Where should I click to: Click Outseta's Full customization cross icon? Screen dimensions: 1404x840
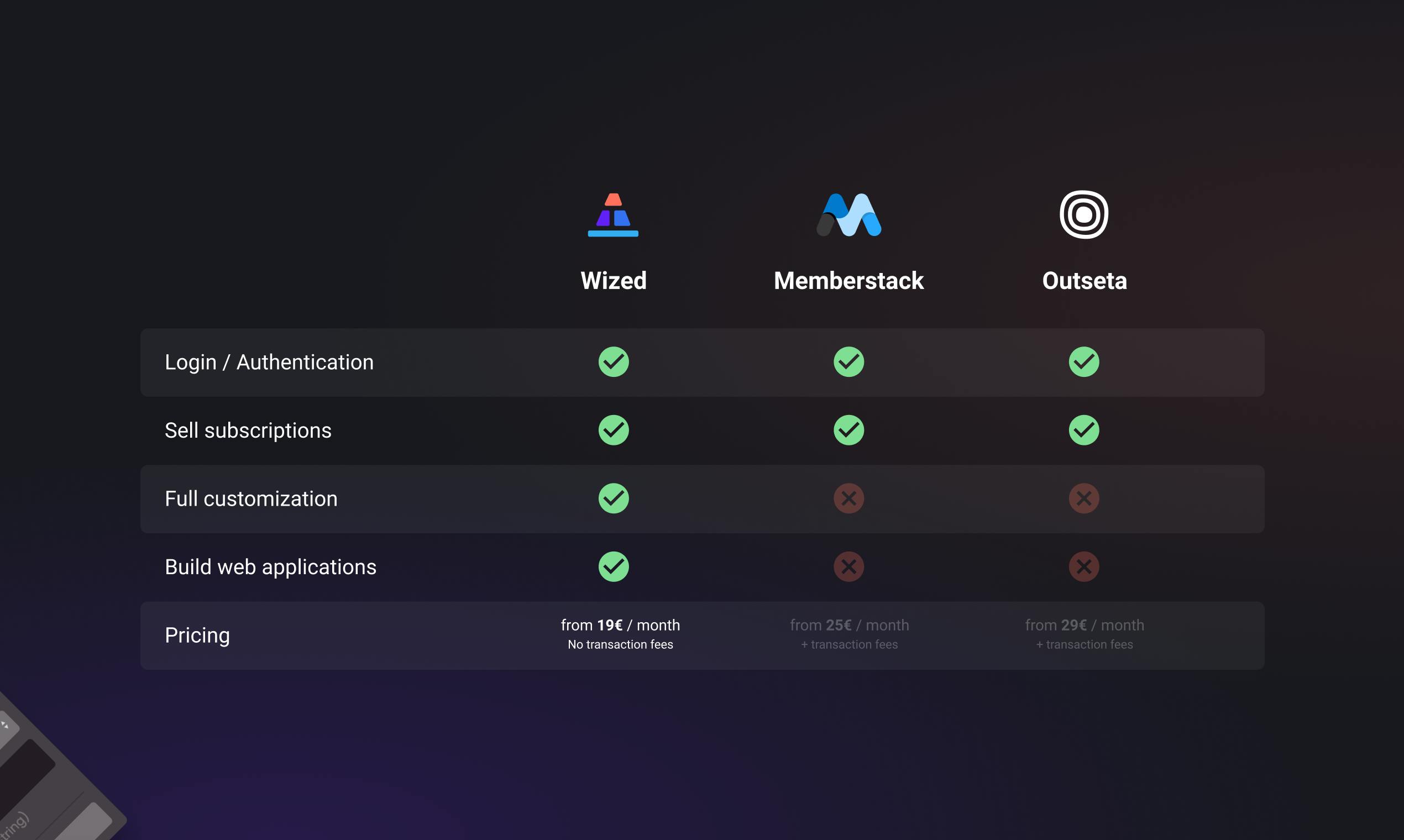pyautogui.click(x=1084, y=498)
